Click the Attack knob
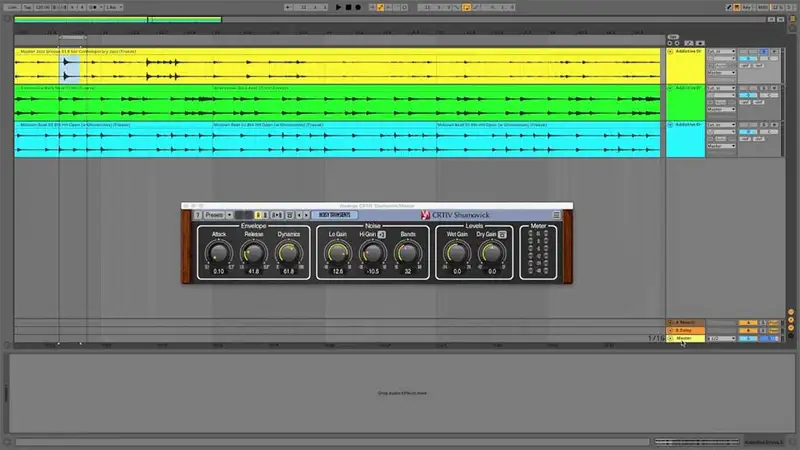 pyautogui.click(x=219, y=253)
